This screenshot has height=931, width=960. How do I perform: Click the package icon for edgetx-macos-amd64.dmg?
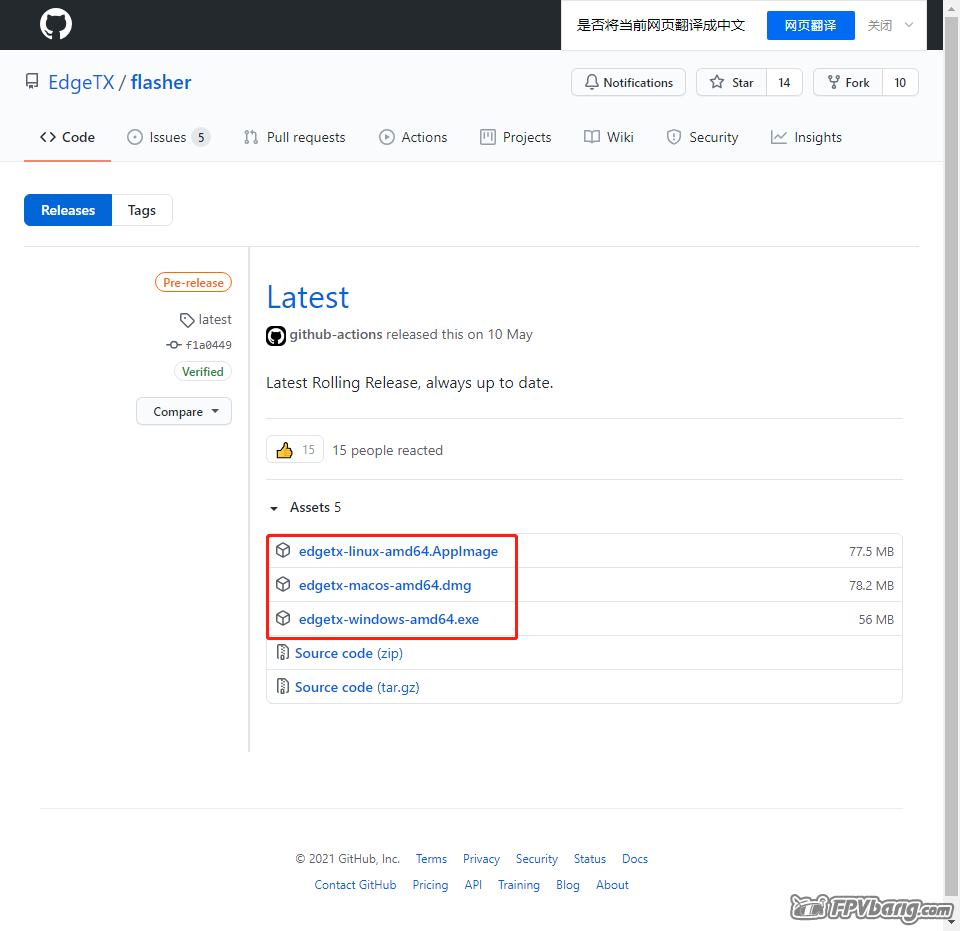(x=283, y=585)
